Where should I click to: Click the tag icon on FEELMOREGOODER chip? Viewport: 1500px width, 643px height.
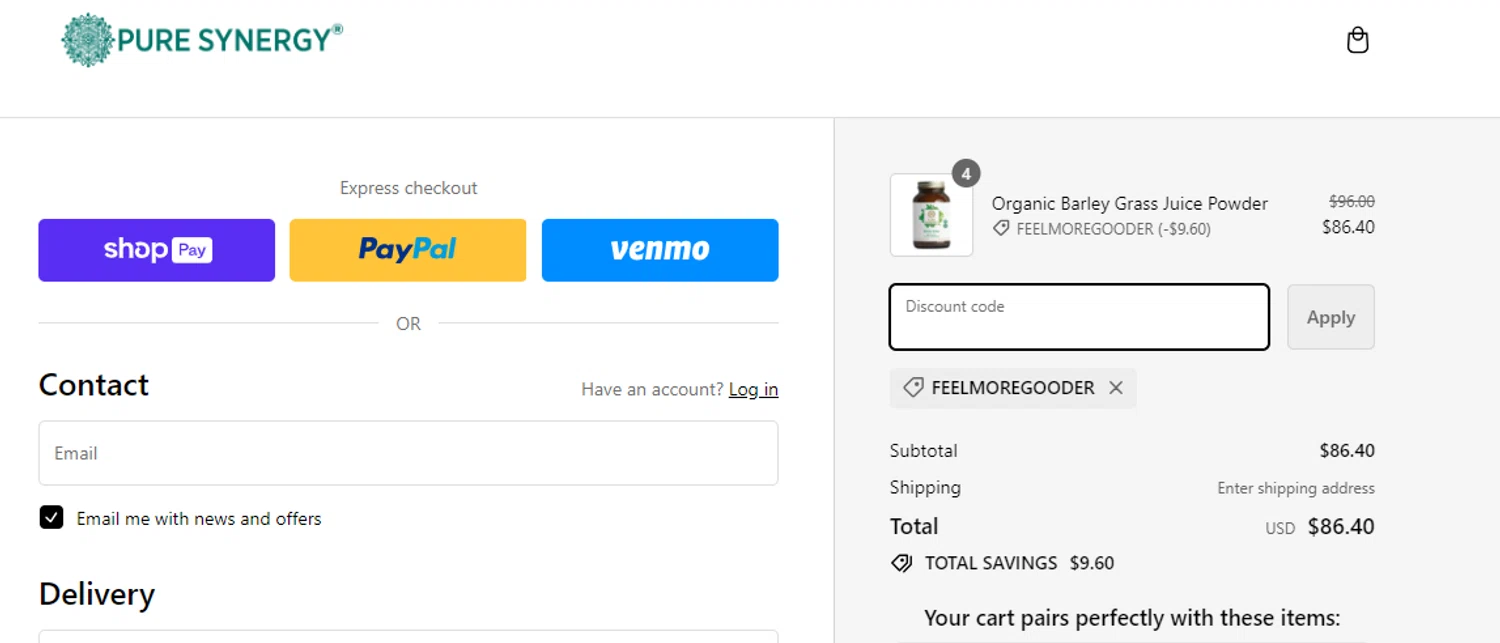click(x=913, y=388)
